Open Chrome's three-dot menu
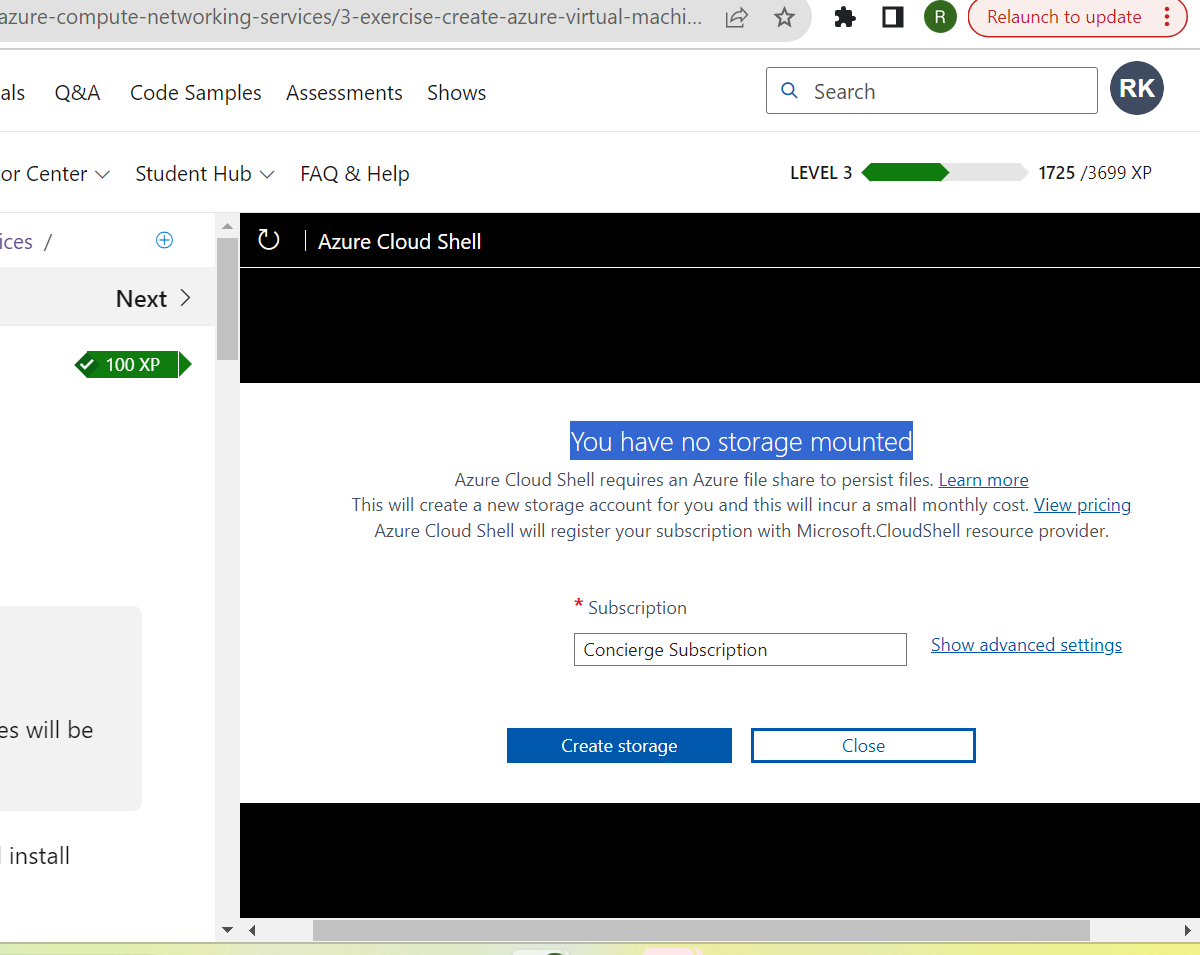 tap(1166, 17)
